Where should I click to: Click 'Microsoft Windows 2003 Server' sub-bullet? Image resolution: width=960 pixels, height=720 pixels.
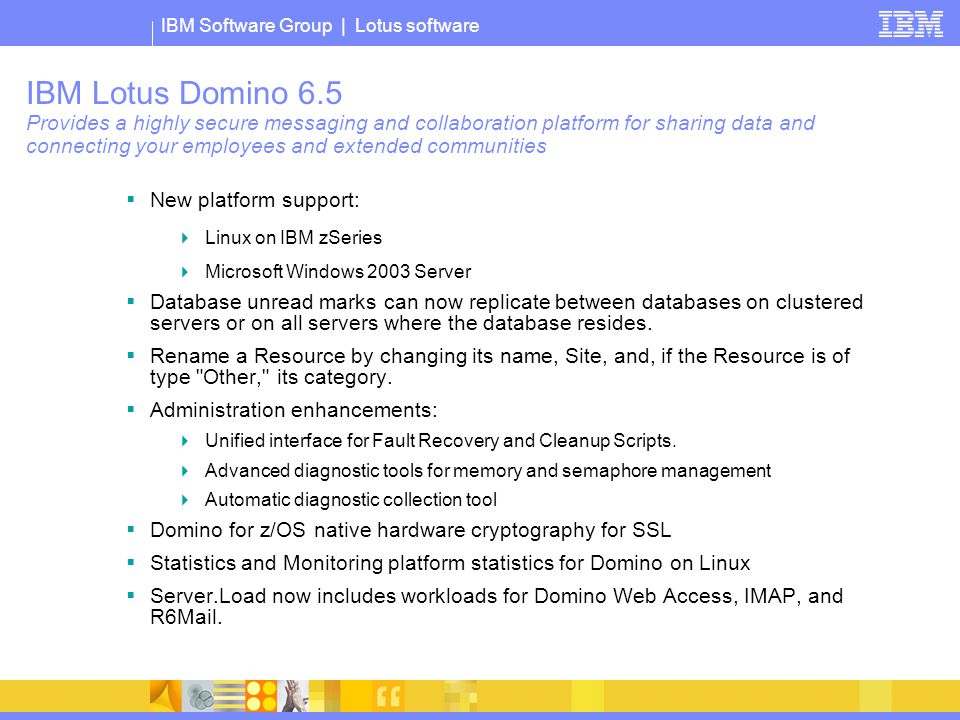[338, 271]
